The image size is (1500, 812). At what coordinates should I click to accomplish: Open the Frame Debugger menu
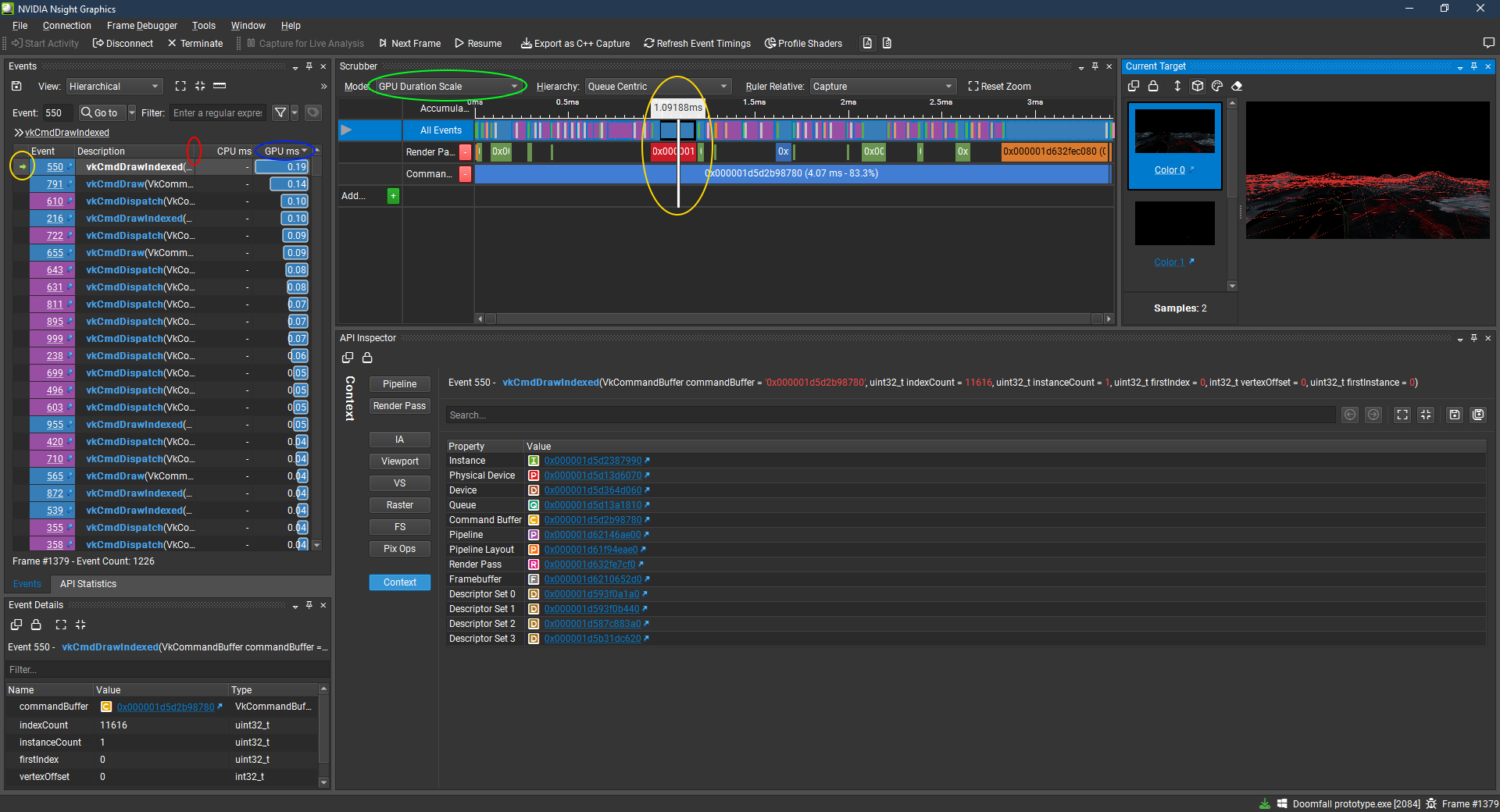[x=141, y=26]
